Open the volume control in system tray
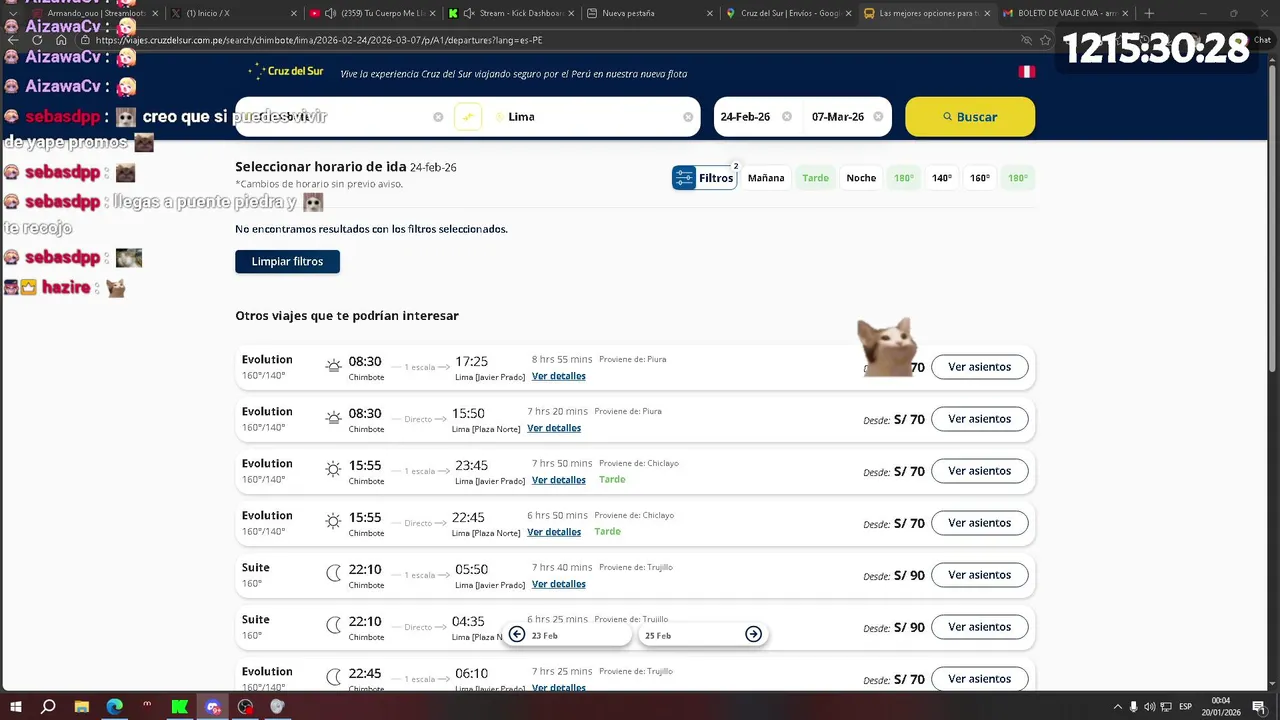Screen dimensions: 1280x720 pos(1150,707)
